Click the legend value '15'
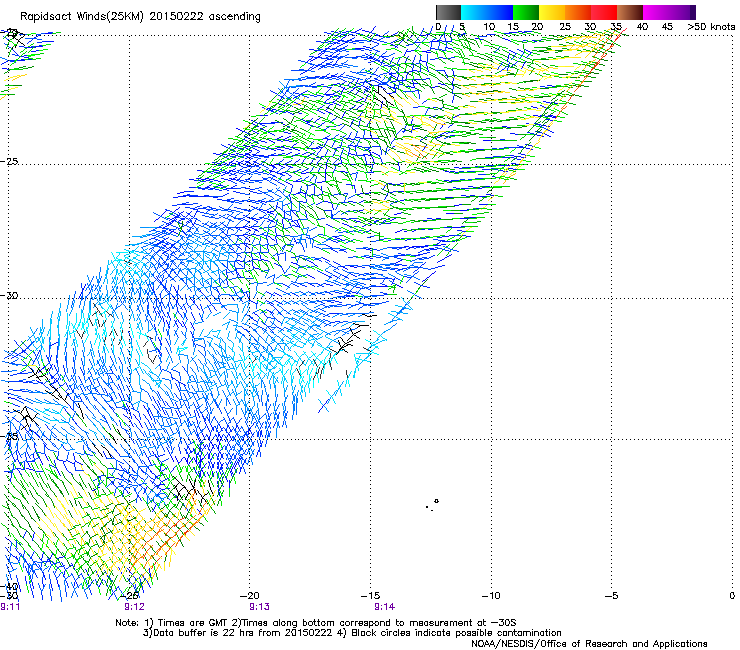Screen dimensions: 740x650 513,27
